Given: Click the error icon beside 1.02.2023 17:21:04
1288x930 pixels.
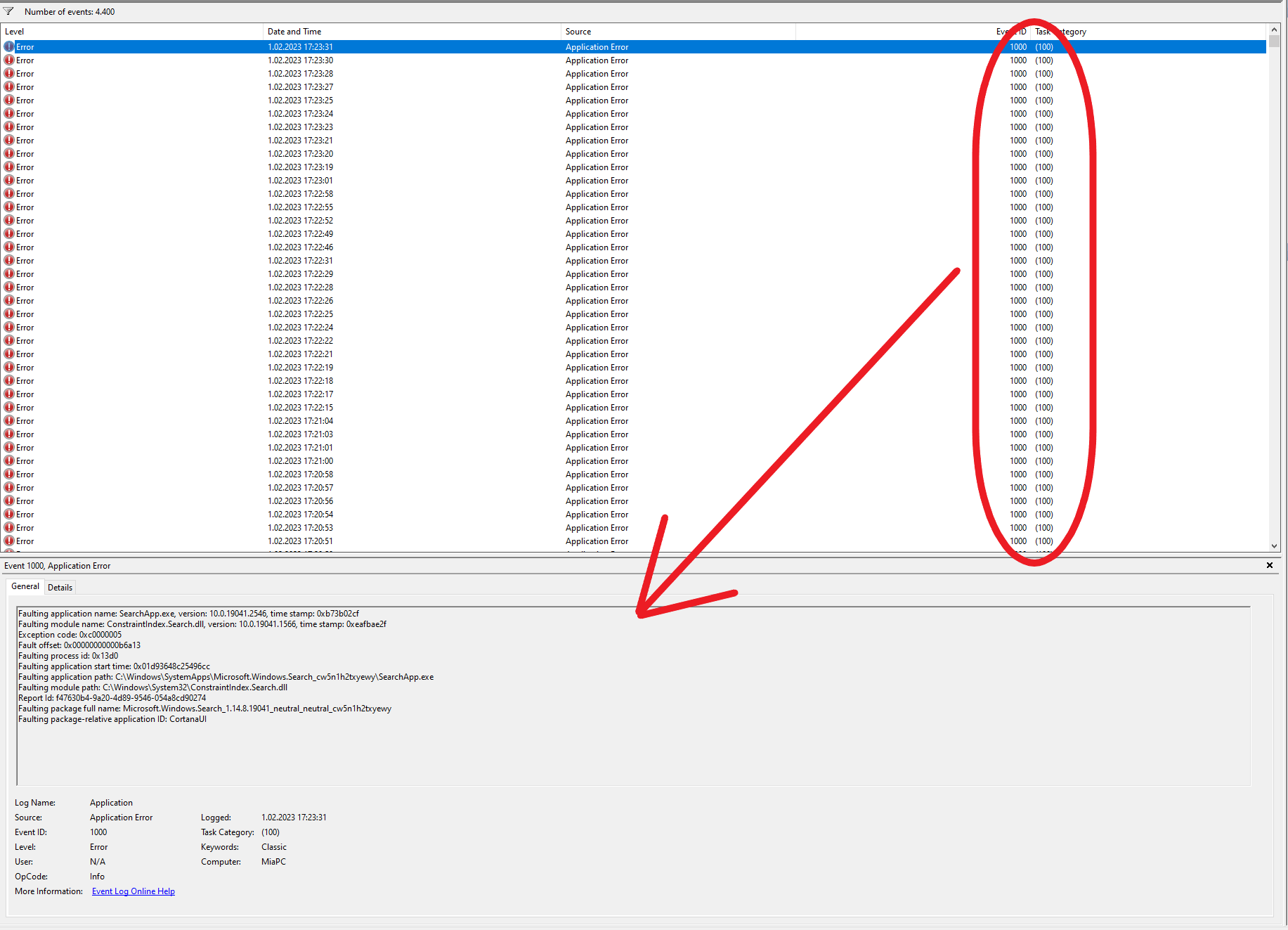Looking at the screenshot, I should 9,420.
